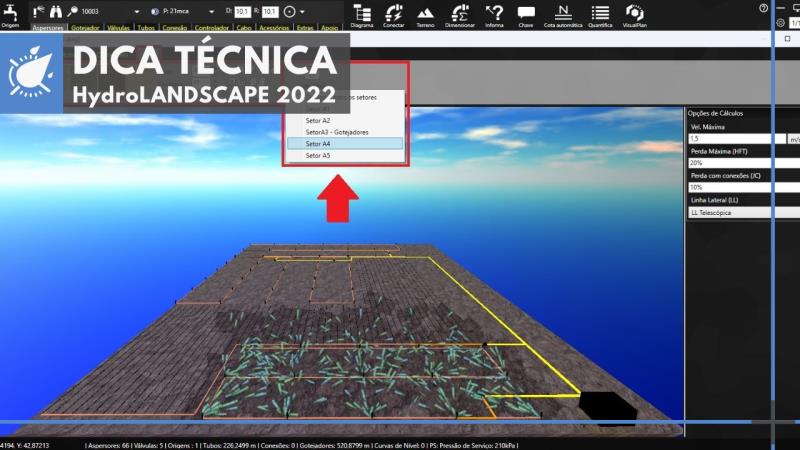Click the magnifier pin icon beside 10003
Viewport: 800px width, 450px height.
tap(72, 11)
